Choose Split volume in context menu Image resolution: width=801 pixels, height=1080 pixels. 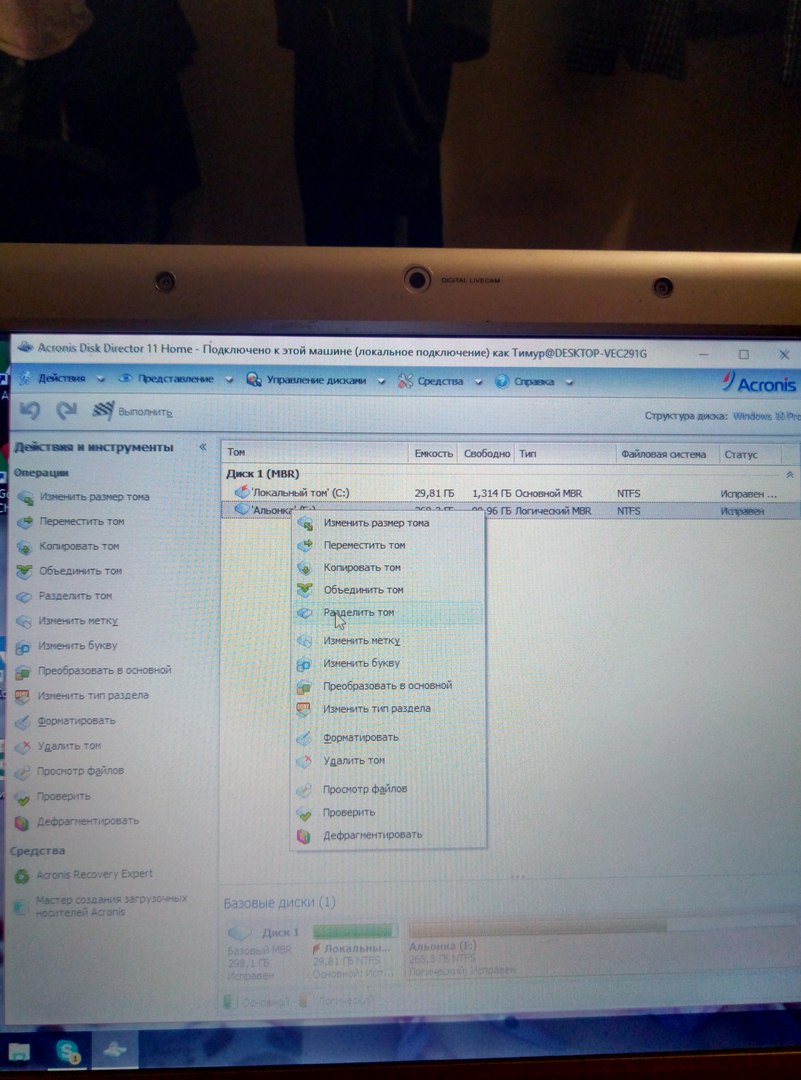(358, 613)
